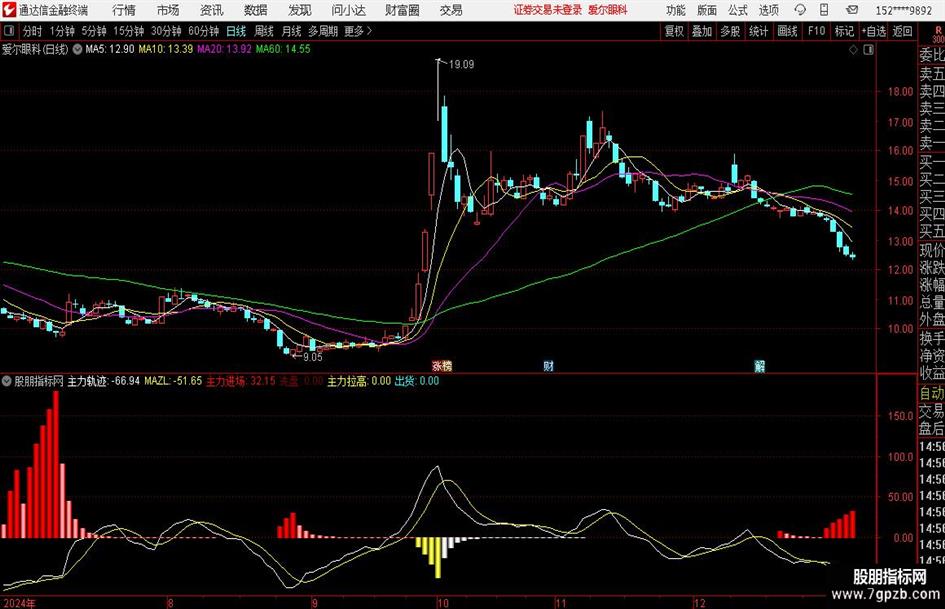Switch to the 30分钟 period tab

click(166, 31)
